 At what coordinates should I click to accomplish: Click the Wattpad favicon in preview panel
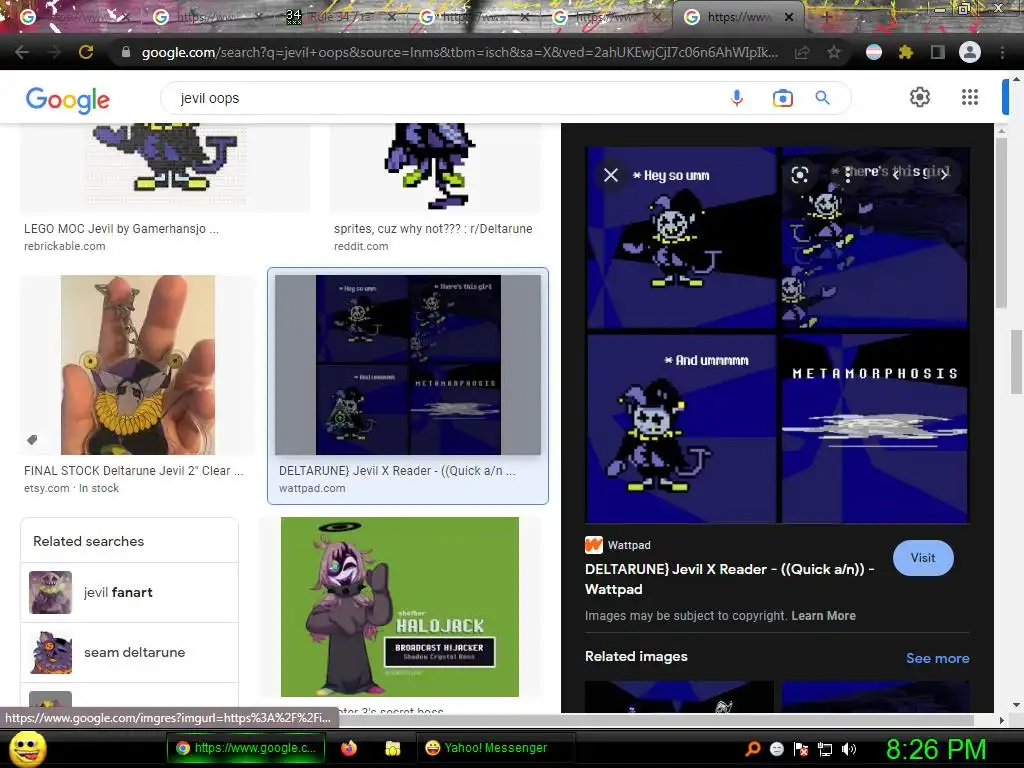594,545
